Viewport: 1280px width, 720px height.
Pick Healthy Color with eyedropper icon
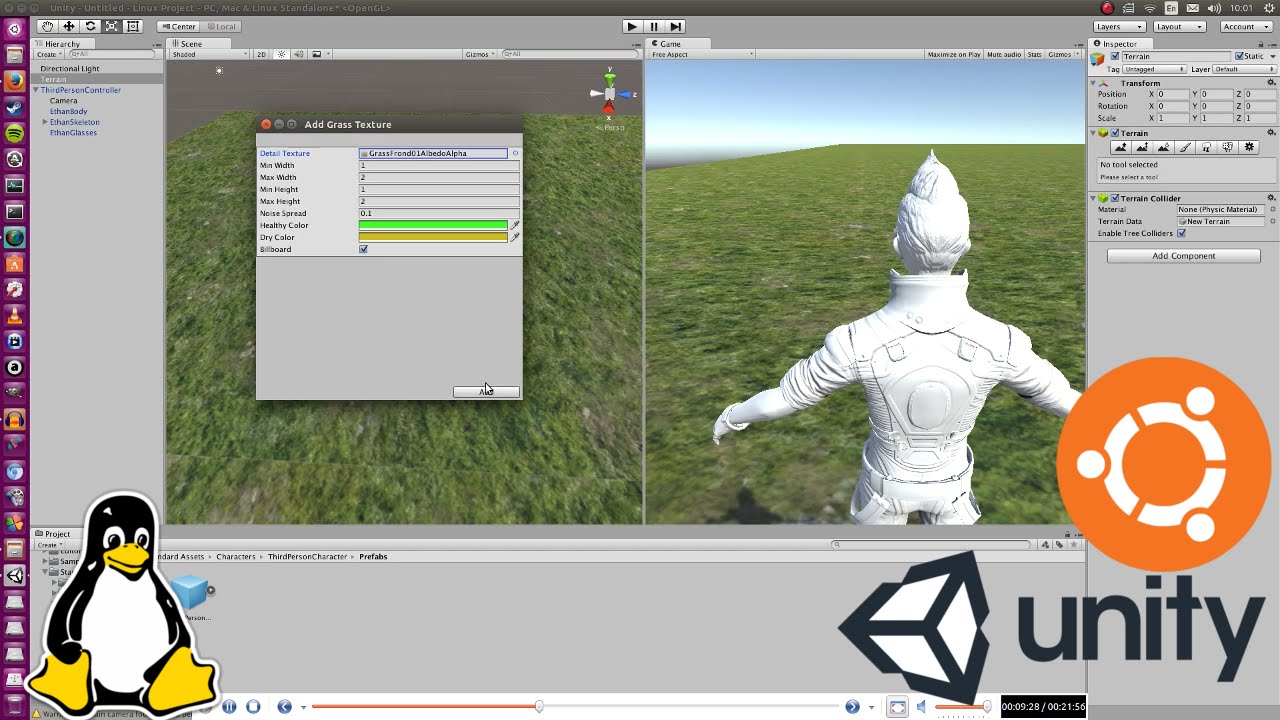515,225
